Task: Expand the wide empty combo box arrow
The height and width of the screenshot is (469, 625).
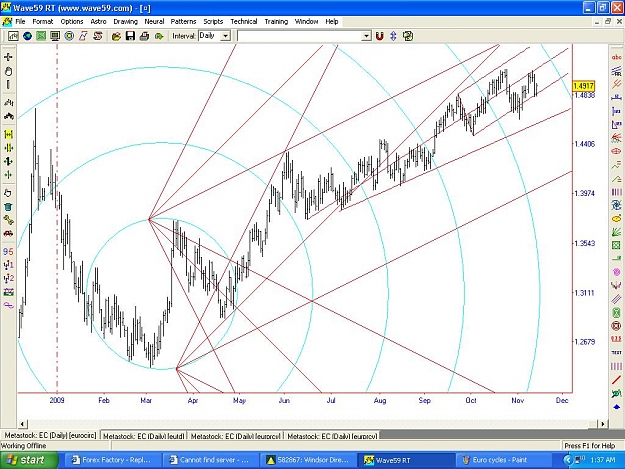Action: (366, 36)
